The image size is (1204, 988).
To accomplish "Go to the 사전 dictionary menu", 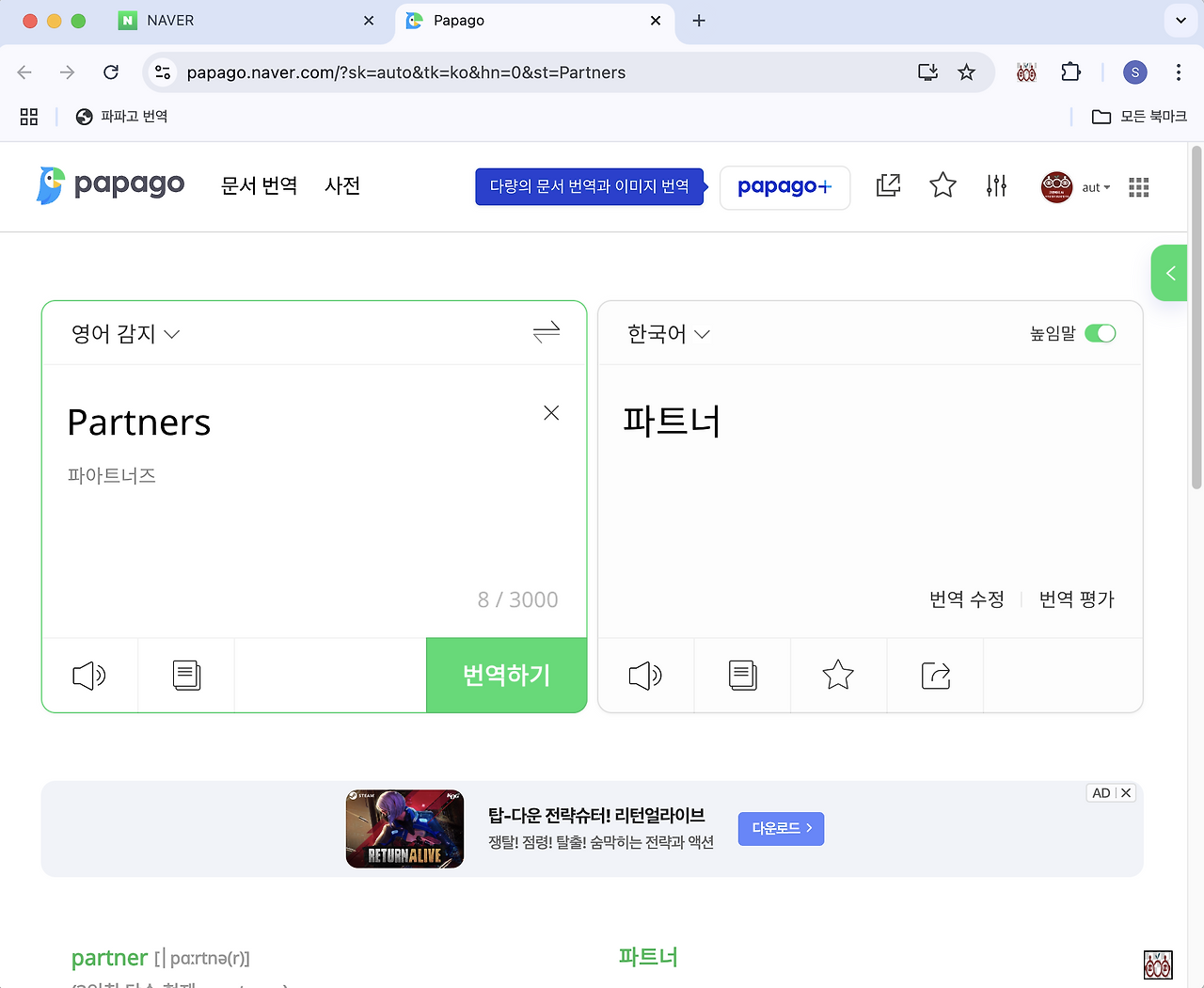I will (x=342, y=186).
